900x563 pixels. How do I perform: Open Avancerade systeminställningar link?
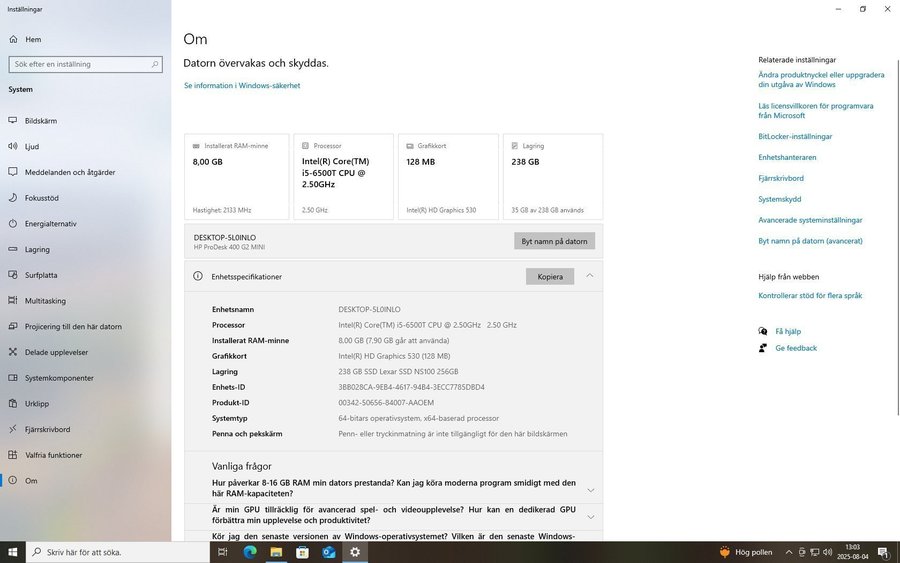(810, 220)
